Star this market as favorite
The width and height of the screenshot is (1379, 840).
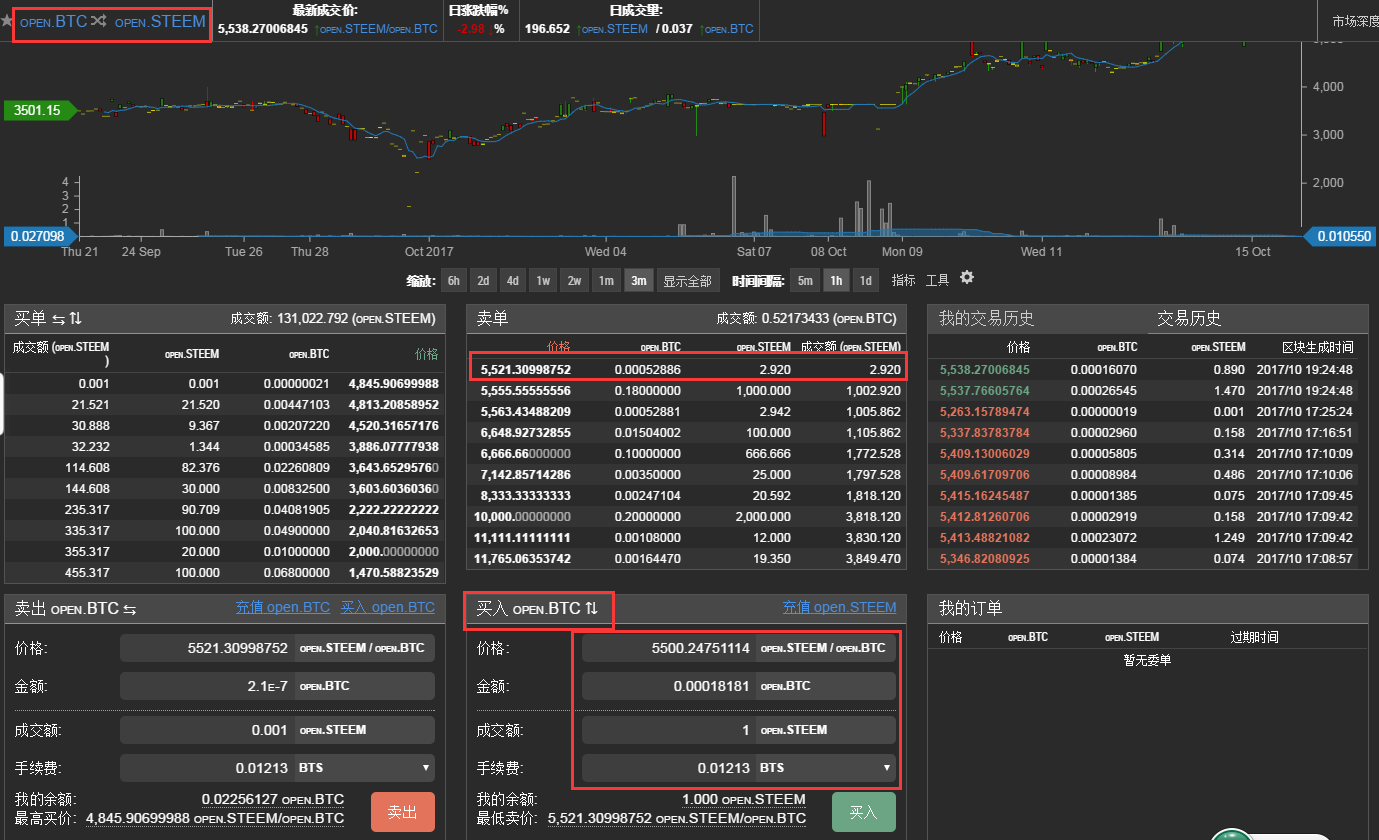pyautogui.click(x=7, y=21)
